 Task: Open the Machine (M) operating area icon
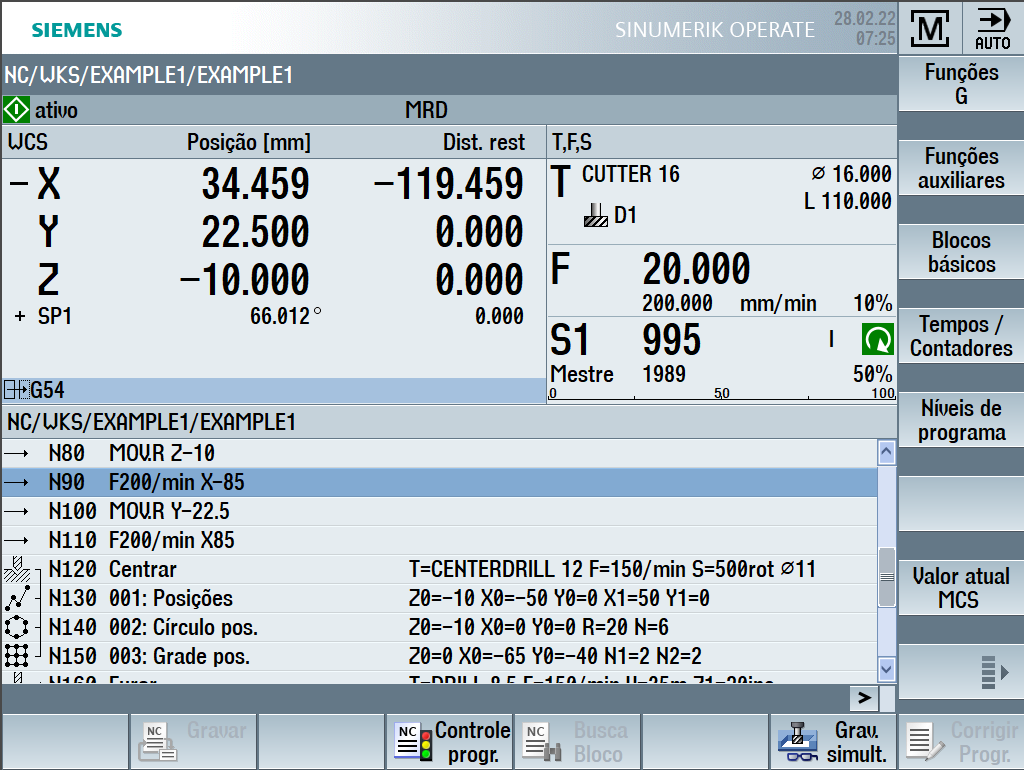coord(930,28)
